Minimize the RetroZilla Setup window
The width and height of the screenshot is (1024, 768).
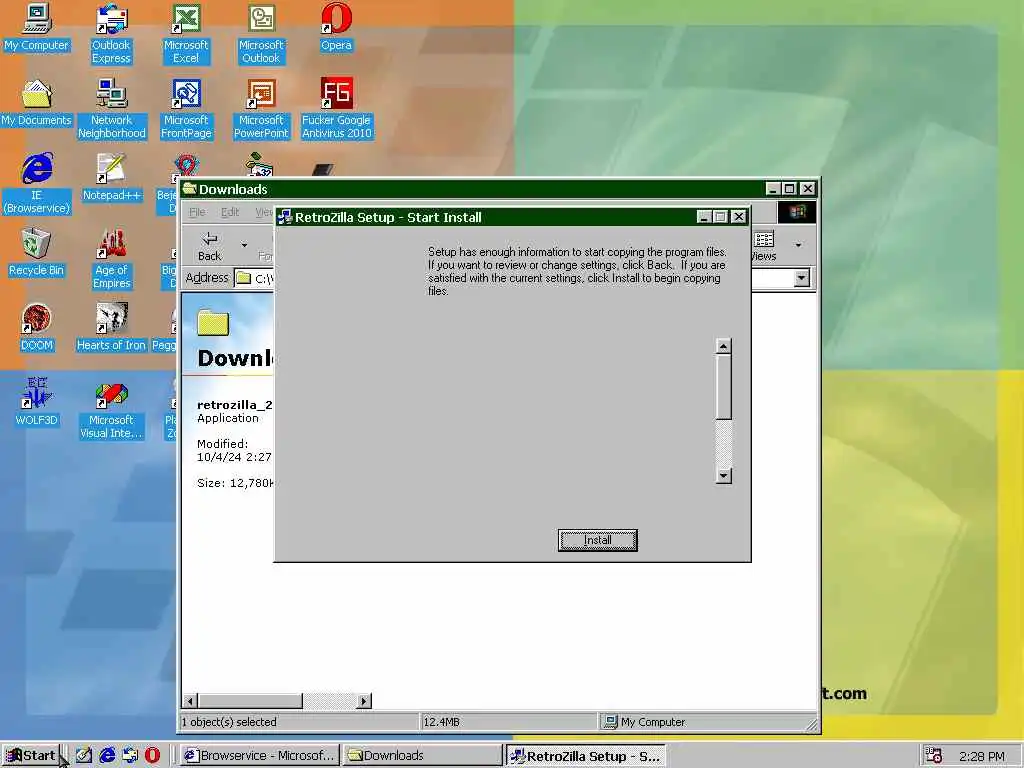click(704, 217)
